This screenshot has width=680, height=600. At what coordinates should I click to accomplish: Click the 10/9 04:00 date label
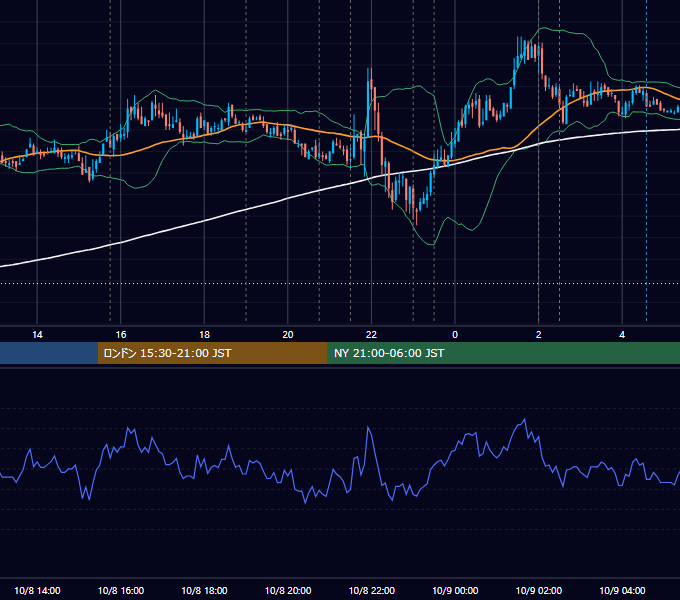tap(622, 590)
